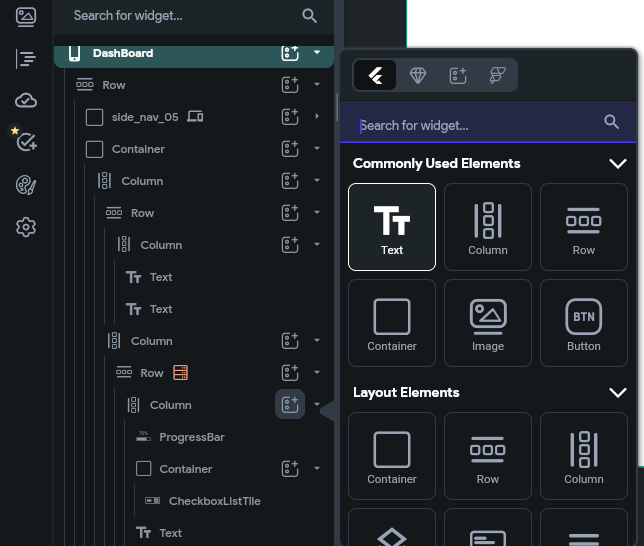Click responsive visibility icon beside side_nav_05
Image resolution: width=644 pixels, height=546 pixels.
[x=195, y=117]
